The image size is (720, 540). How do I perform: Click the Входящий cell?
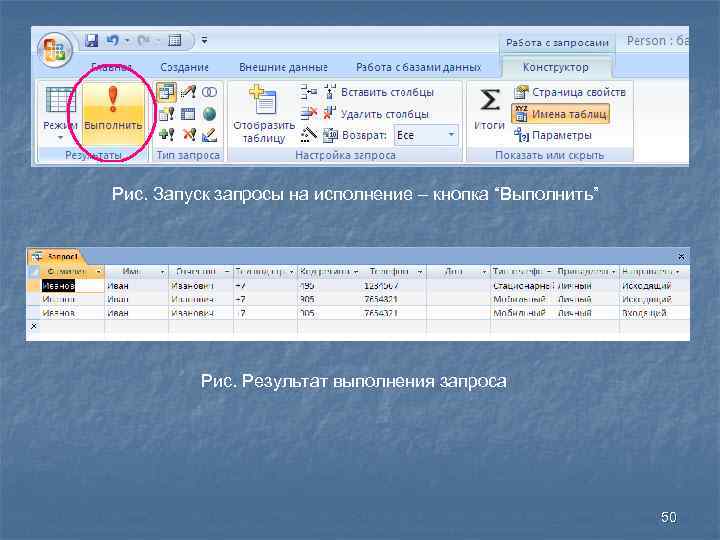(654, 313)
